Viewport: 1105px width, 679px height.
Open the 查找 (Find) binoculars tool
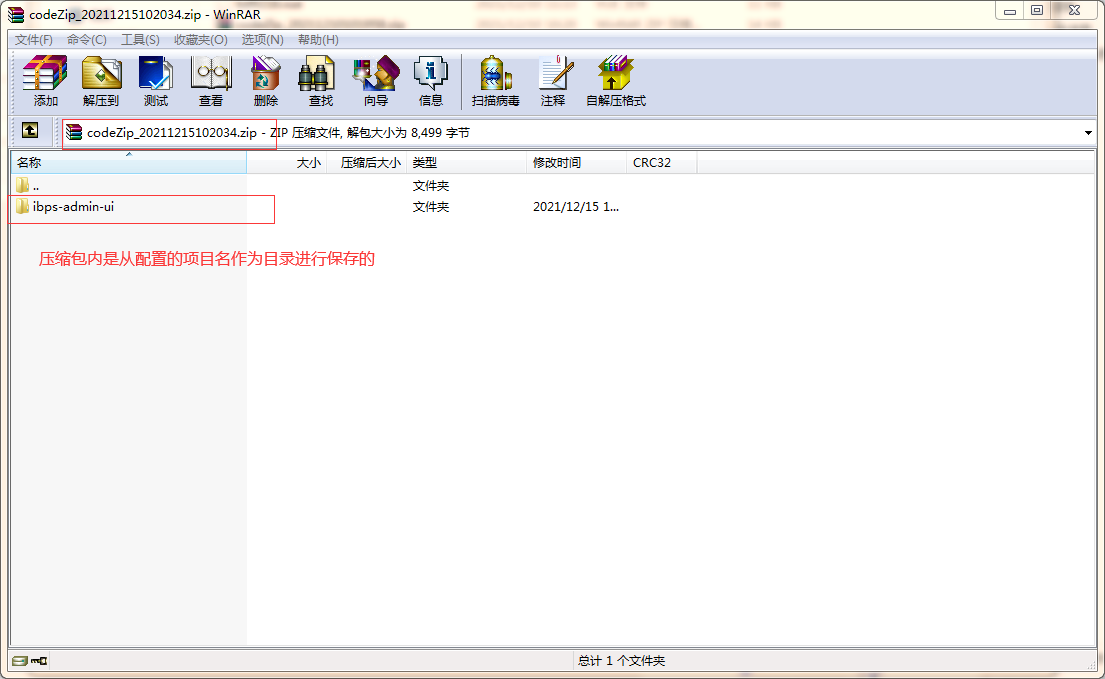coord(320,81)
